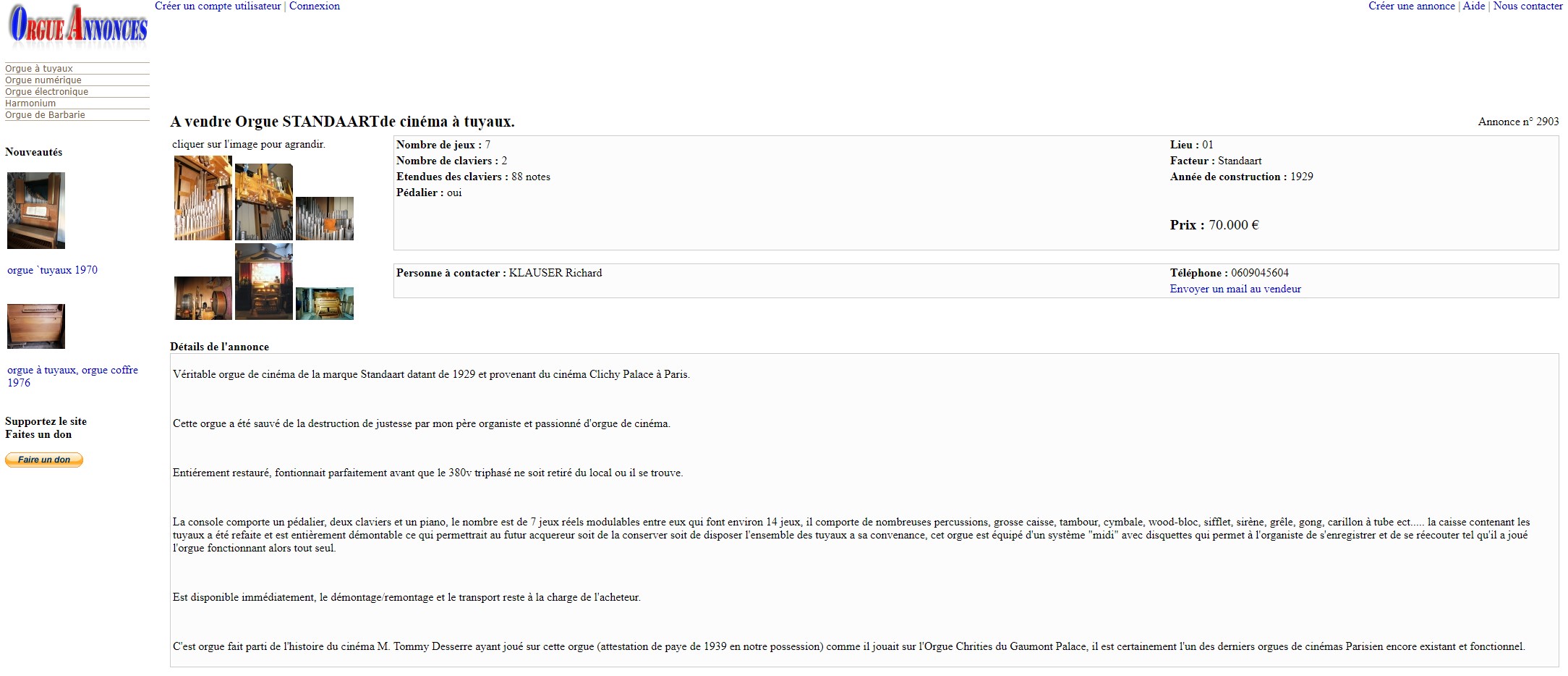Viewport: 1568px width, 676px height.
Task: Open the orgue coffre 1976 listing image
Action: click(36, 326)
